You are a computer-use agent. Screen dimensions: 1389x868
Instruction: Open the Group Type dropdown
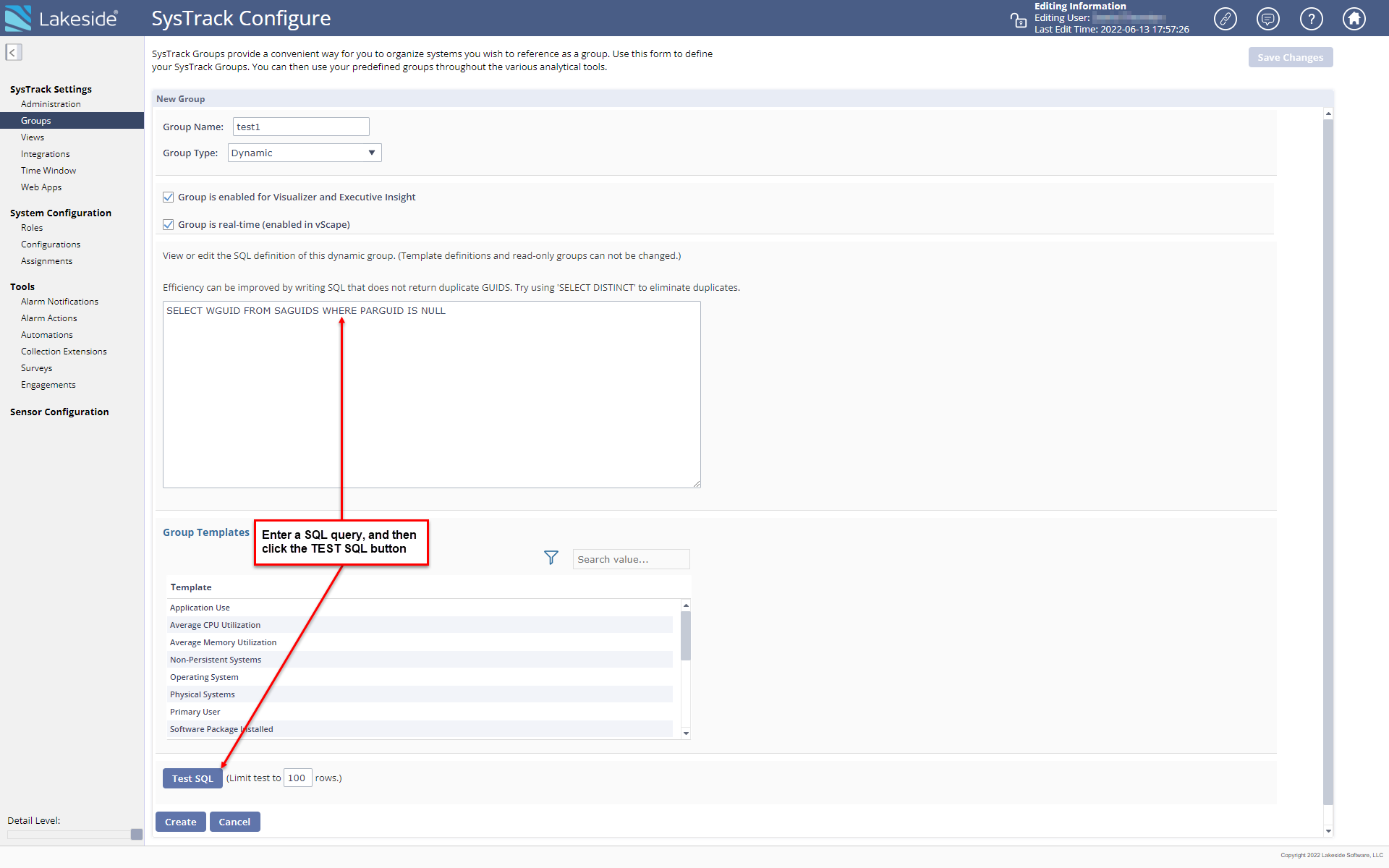coord(305,153)
